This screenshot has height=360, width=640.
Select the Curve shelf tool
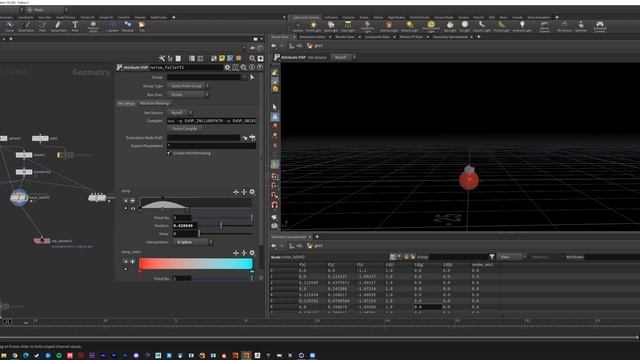(x=9, y=27)
